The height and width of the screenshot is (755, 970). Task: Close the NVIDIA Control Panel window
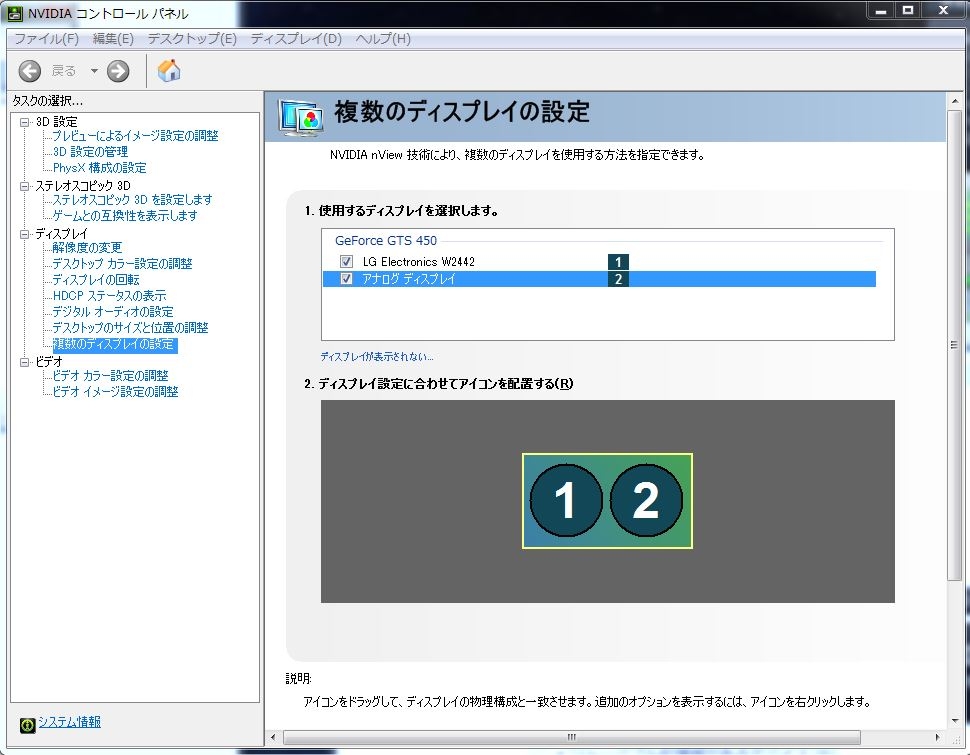click(x=944, y=11)
